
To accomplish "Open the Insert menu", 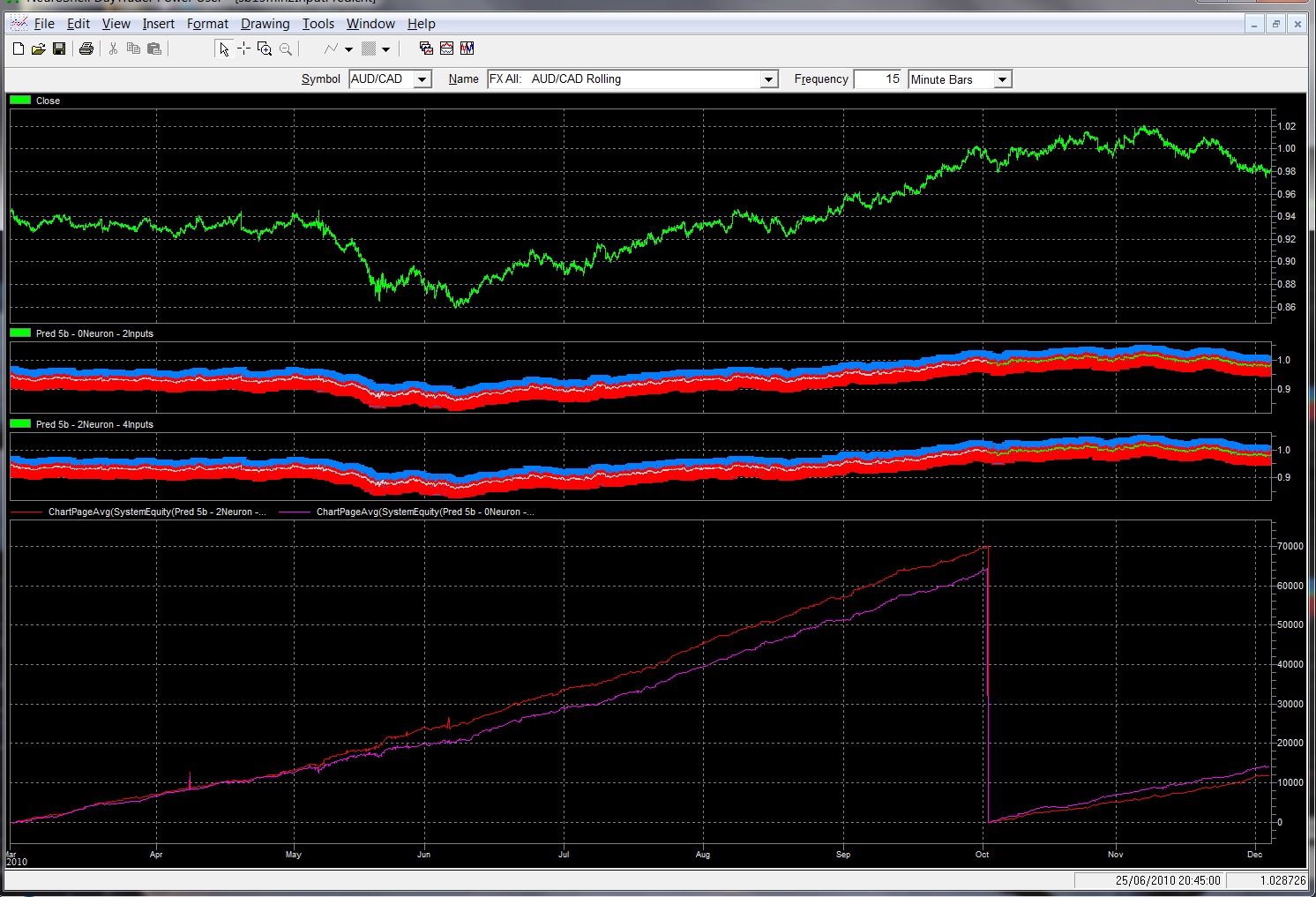I will pyautogui.click(x=159, y=24).
